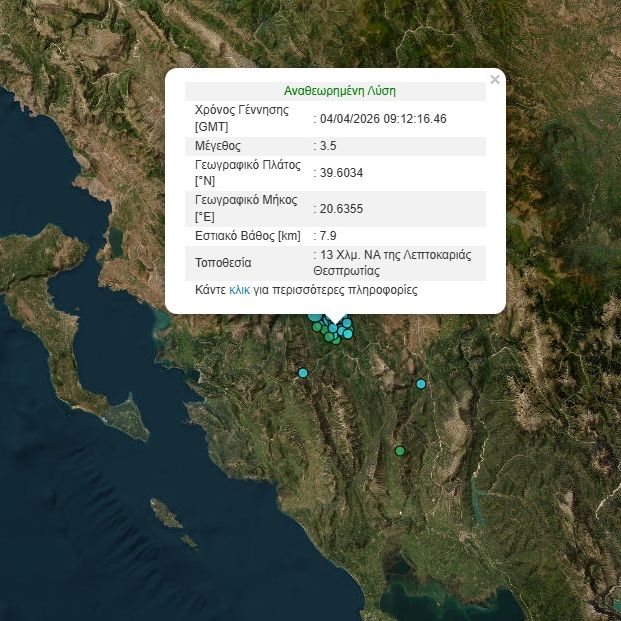Click the 'Αναθεωρημένη Λύση' header text

340,91
